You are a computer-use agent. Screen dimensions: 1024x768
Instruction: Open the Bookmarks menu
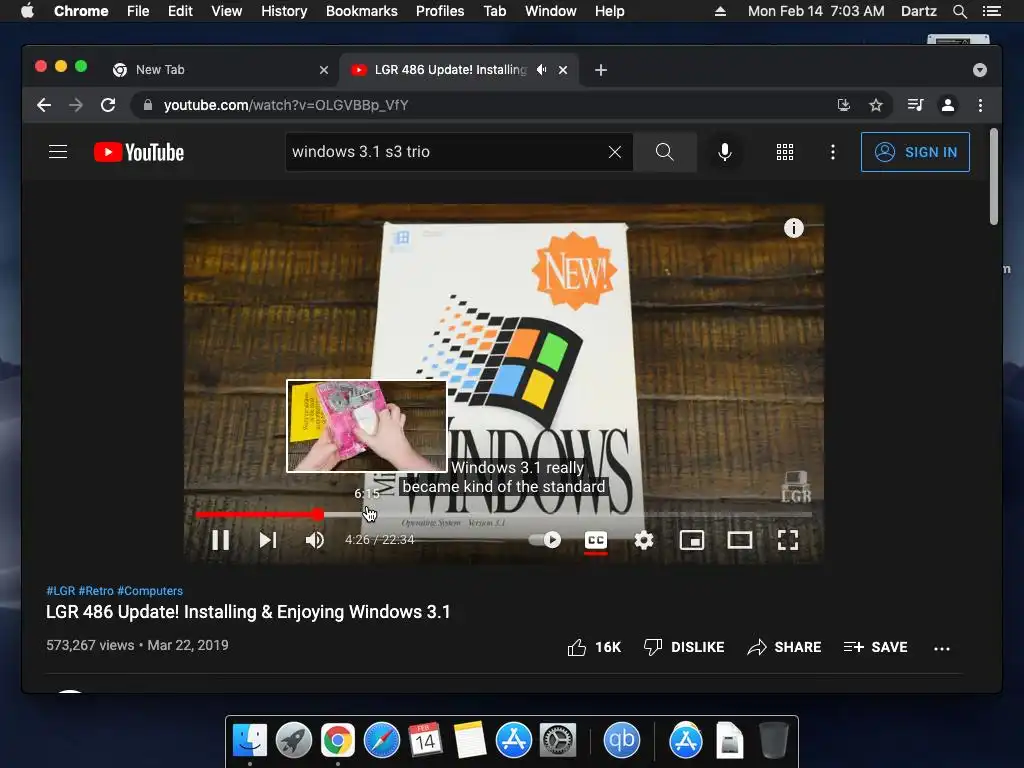(x=362, y=11)
